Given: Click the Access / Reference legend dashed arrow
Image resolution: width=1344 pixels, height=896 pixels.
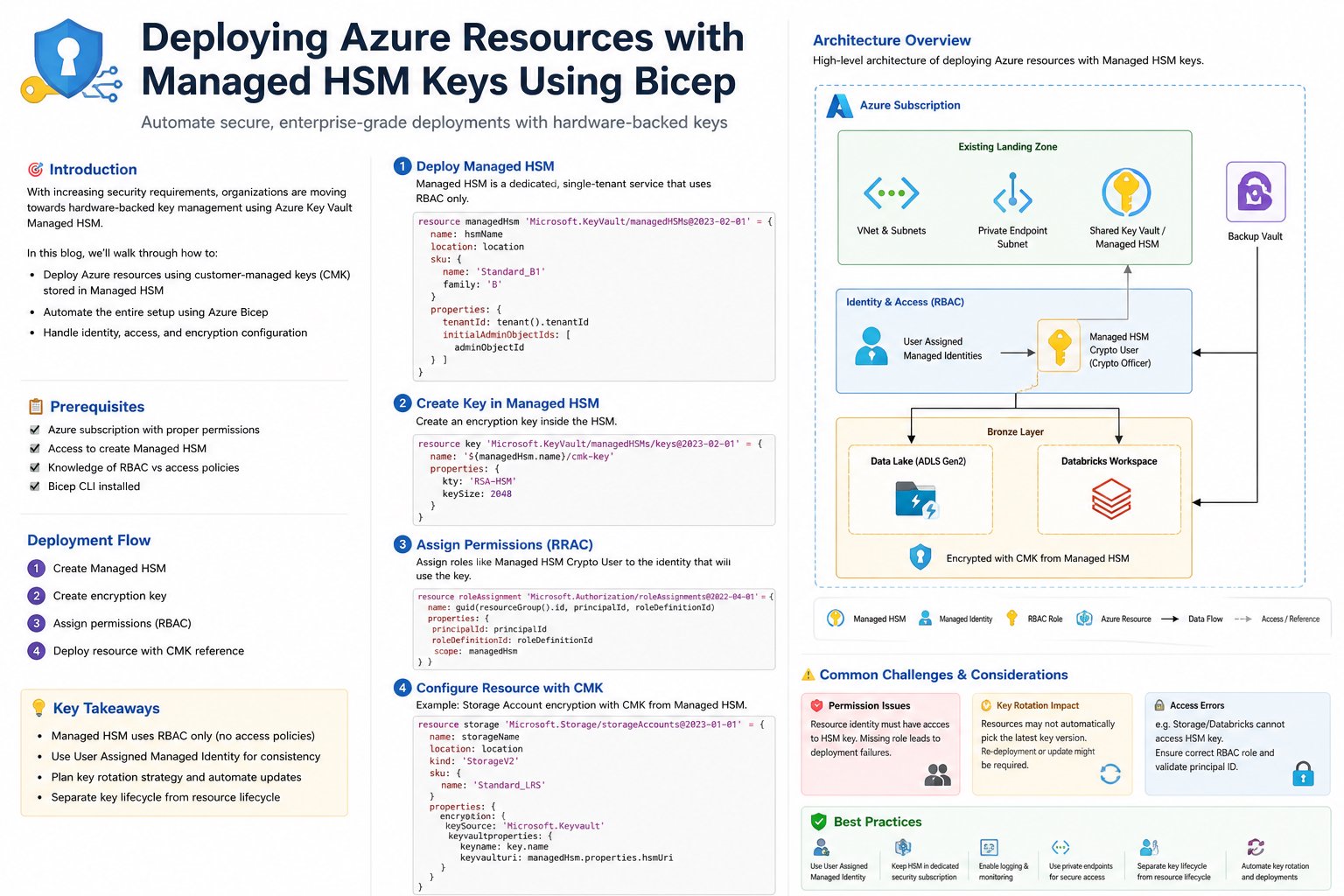Looking at the screenshot, I should (x=1242, y=619).
